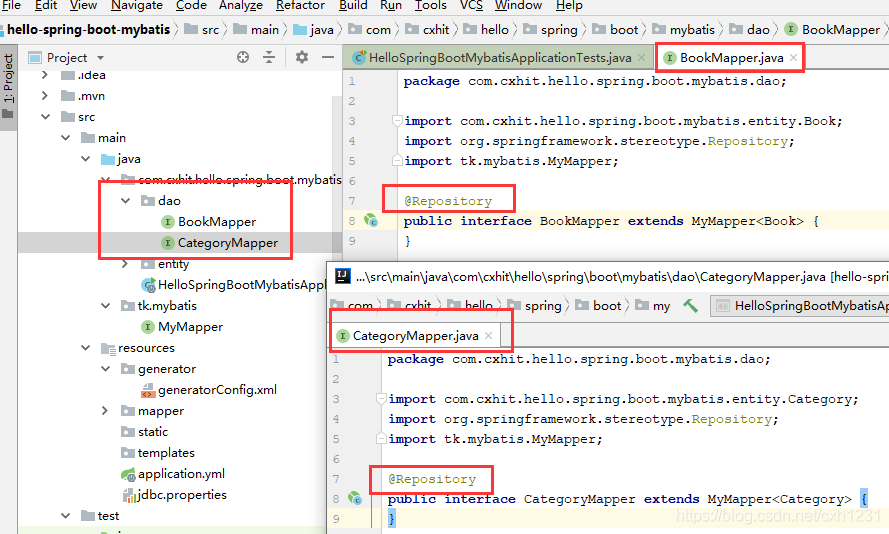889x534 pixels.
Task: Select BookMapper in the project tree
Action: pos(217,222)
